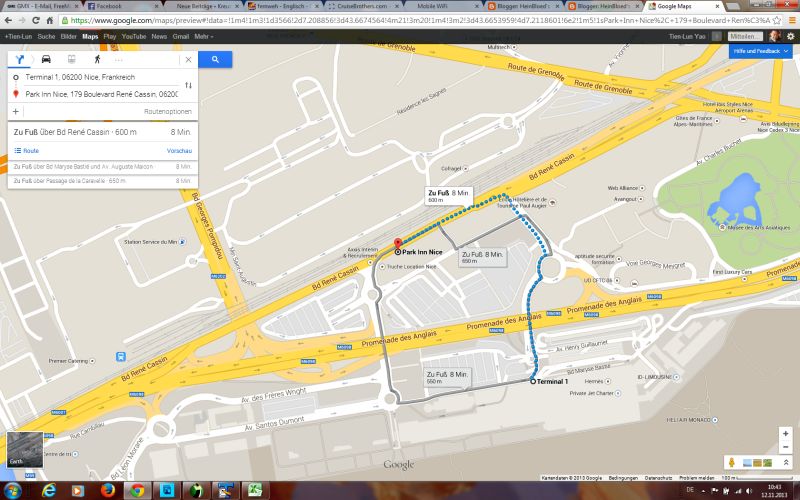This screenshot has height=500, width=800.
Task: Switch to Earth view thumbnail
Action: pyautogui.click(x=24, y=449)
